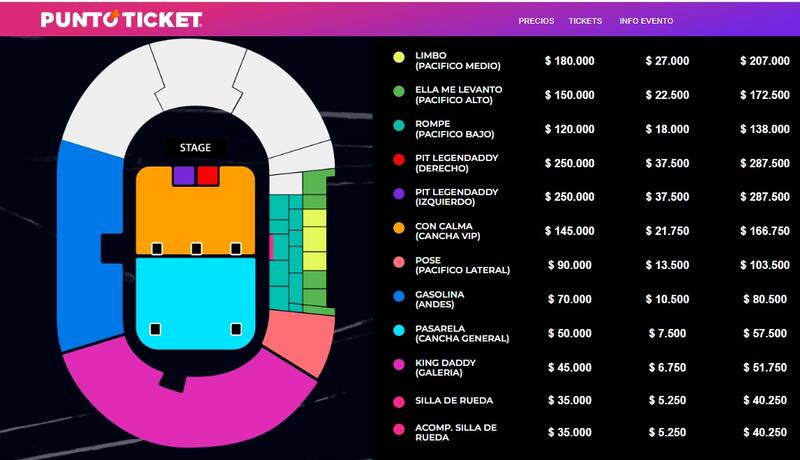This screenshot has width=800, height=460.
Task: Select the purple Pit Legendaddy Izquierdo block on map
Action: [184, 176]
